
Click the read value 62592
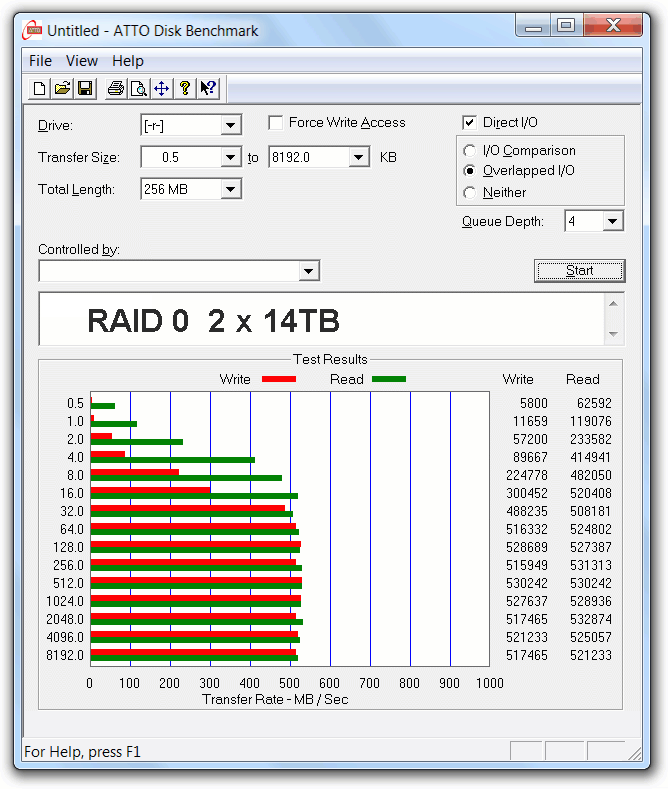pos(594,404)
